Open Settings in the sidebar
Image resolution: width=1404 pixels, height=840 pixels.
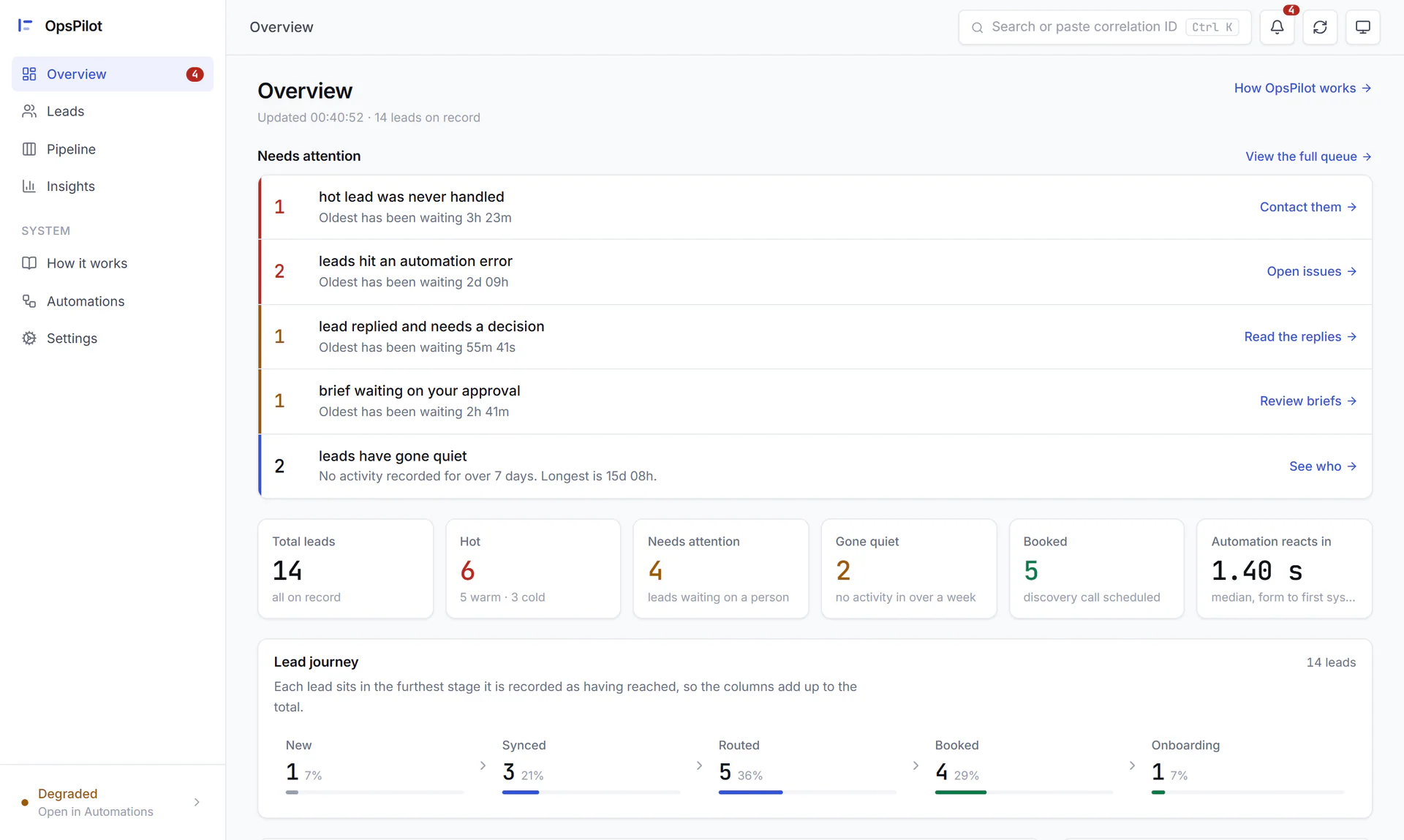coord(113,338)
